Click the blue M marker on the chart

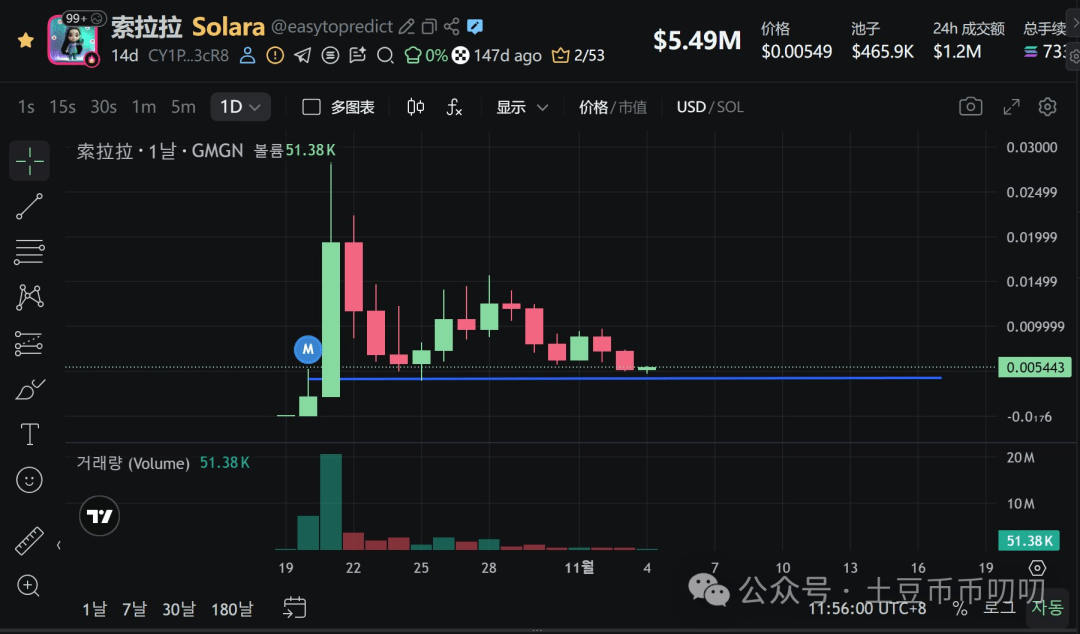pyautogui.click(x=308, y=349)
